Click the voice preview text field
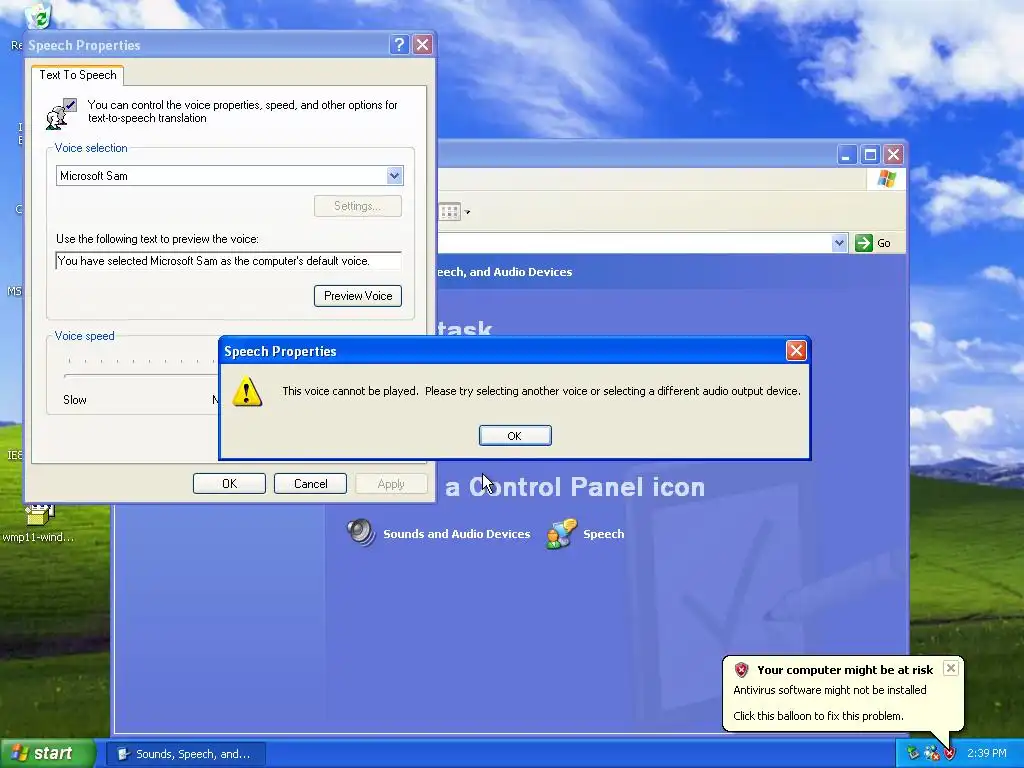This screenshot has width=1024, height=768. tap(229, 261)
